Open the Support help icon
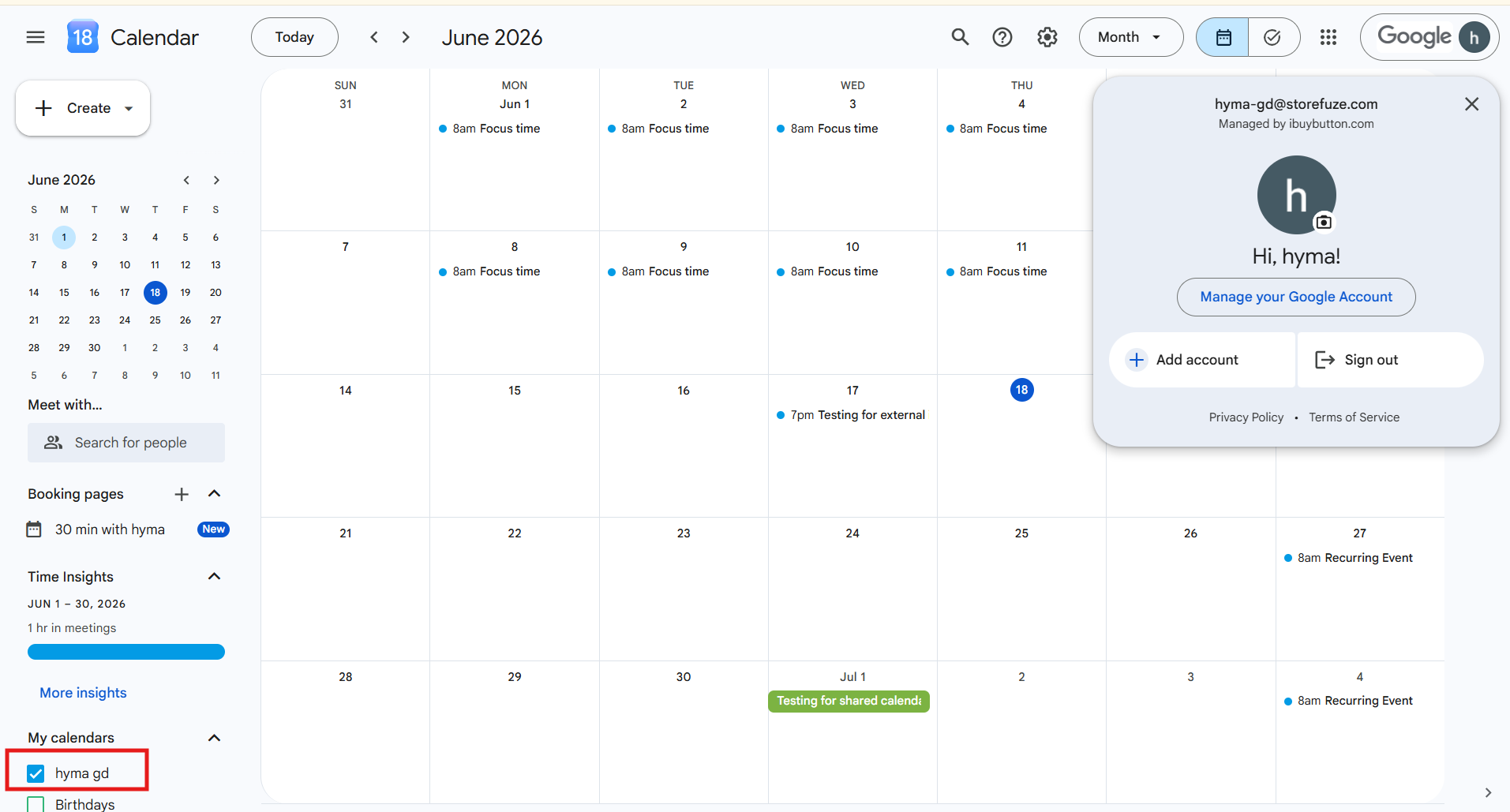1510x812 pixels. (1002, 37)
